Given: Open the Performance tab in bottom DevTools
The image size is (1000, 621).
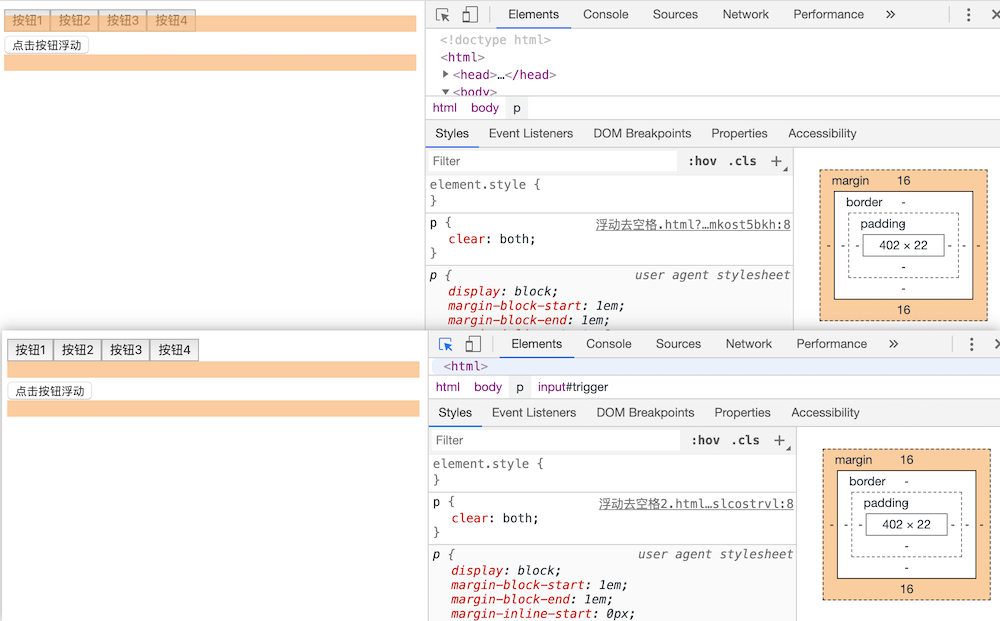Looking at the screenshot, I should (x=832, y=344).
